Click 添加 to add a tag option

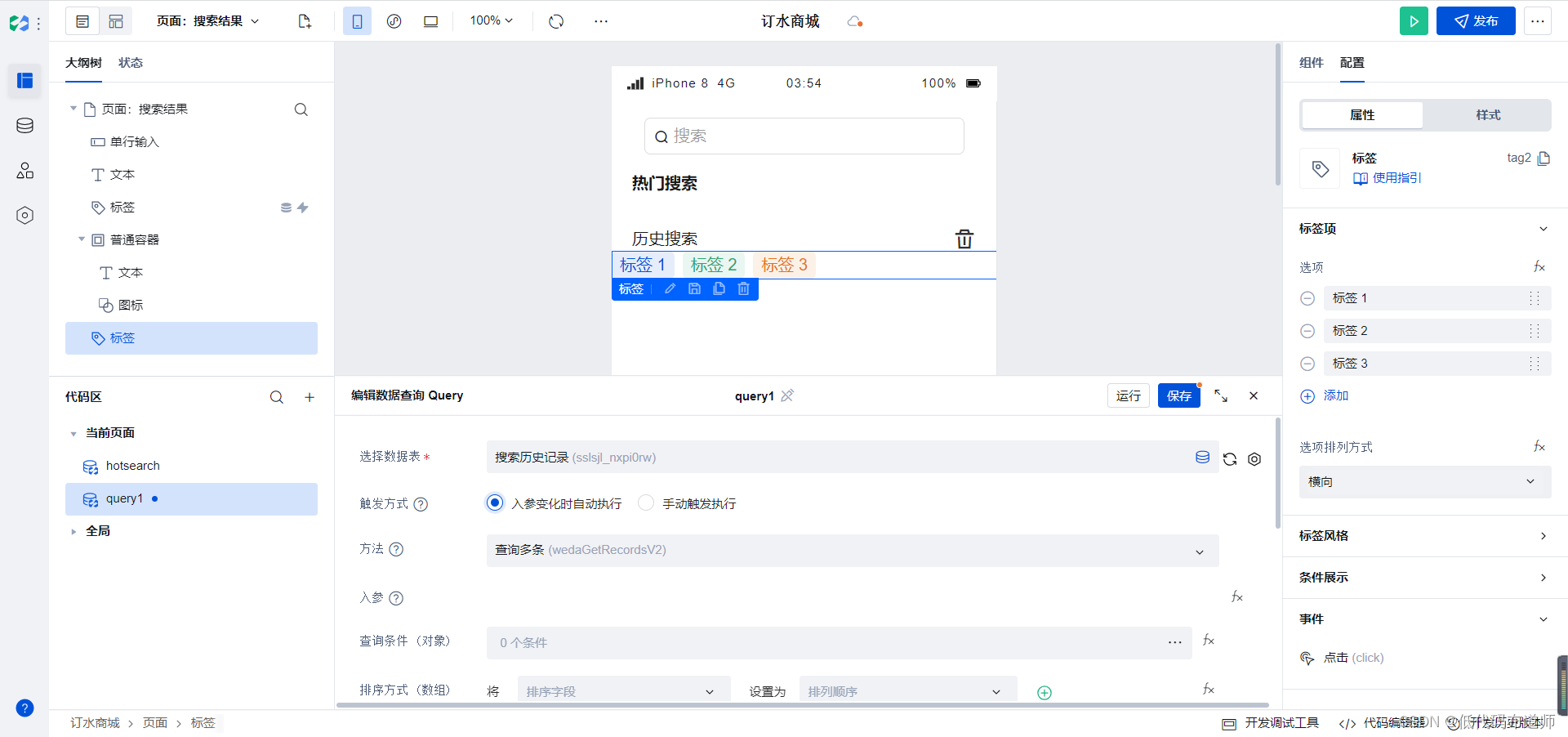pos(1325,396)
